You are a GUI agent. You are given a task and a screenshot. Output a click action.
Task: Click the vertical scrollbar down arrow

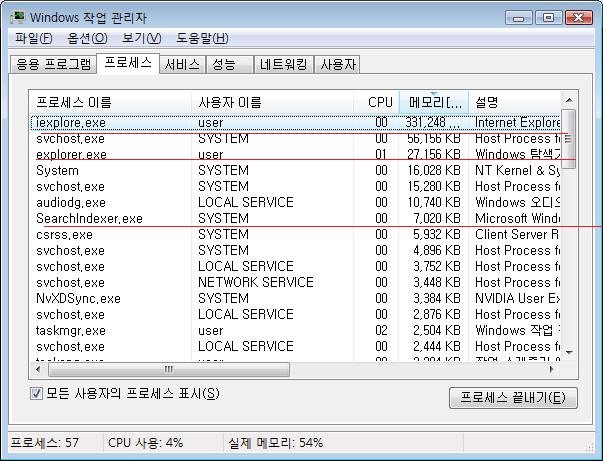click(568, 353)
